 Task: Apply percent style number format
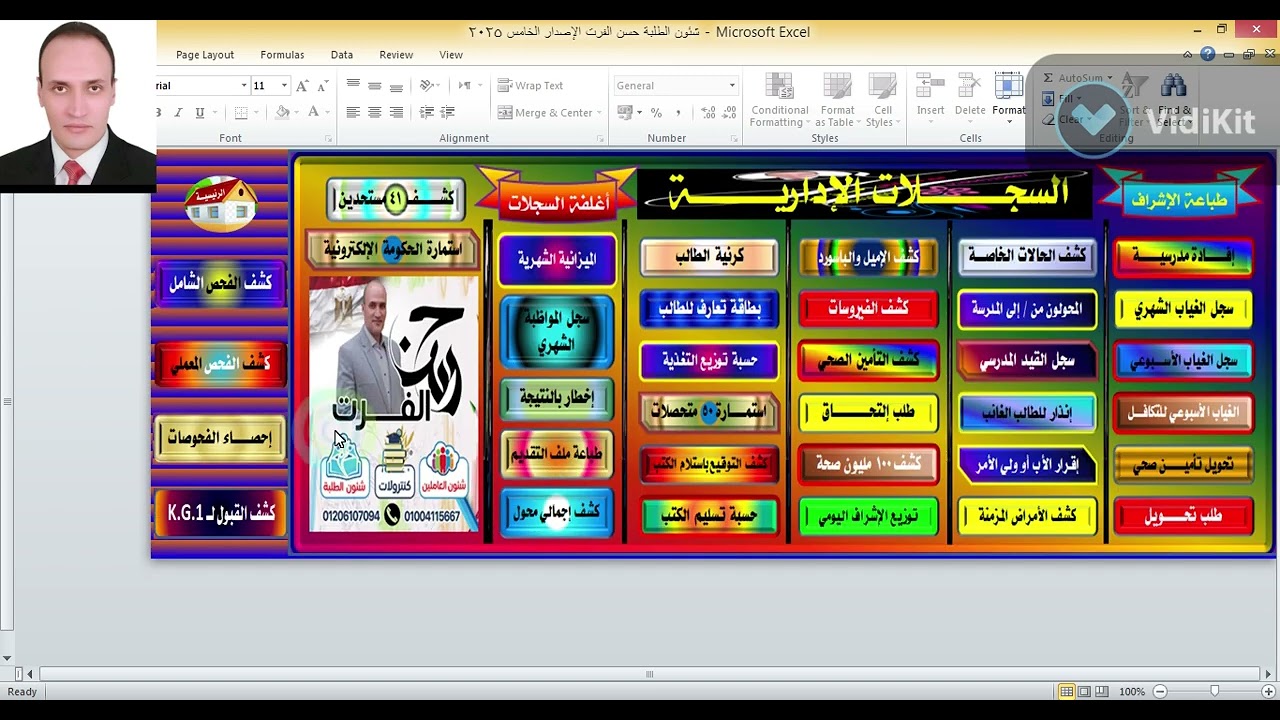coord(656,113)
